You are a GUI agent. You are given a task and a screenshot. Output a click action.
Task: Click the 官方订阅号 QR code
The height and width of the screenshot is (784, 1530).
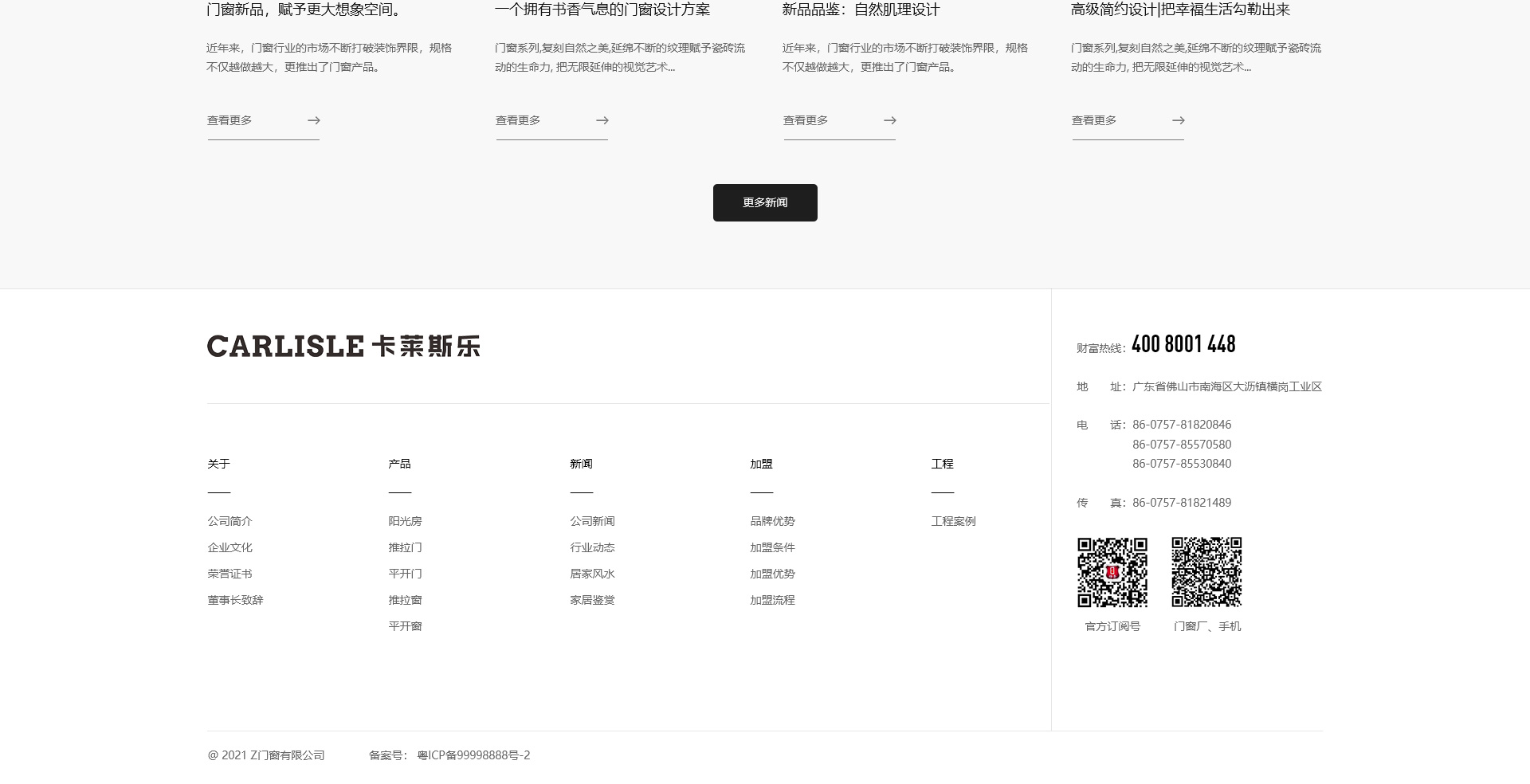pyautogui.click(x=1112, y=572)
